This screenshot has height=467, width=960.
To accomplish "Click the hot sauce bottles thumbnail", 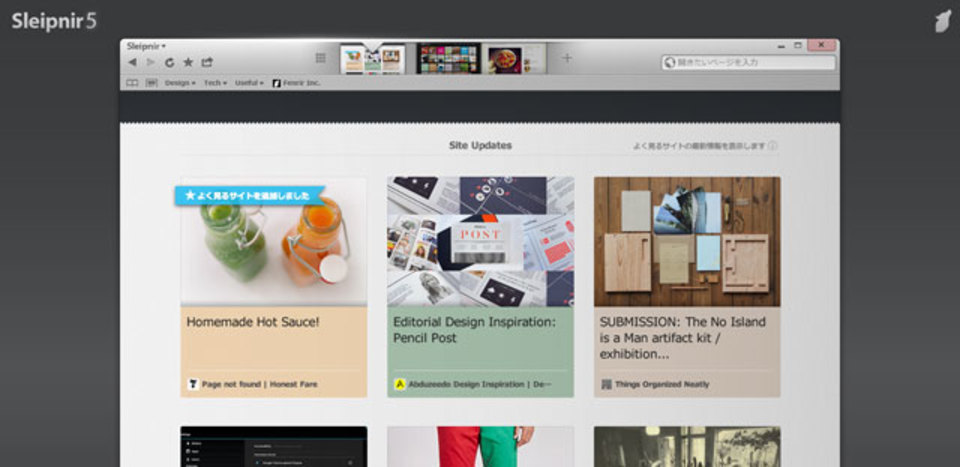I will [274, 242].
